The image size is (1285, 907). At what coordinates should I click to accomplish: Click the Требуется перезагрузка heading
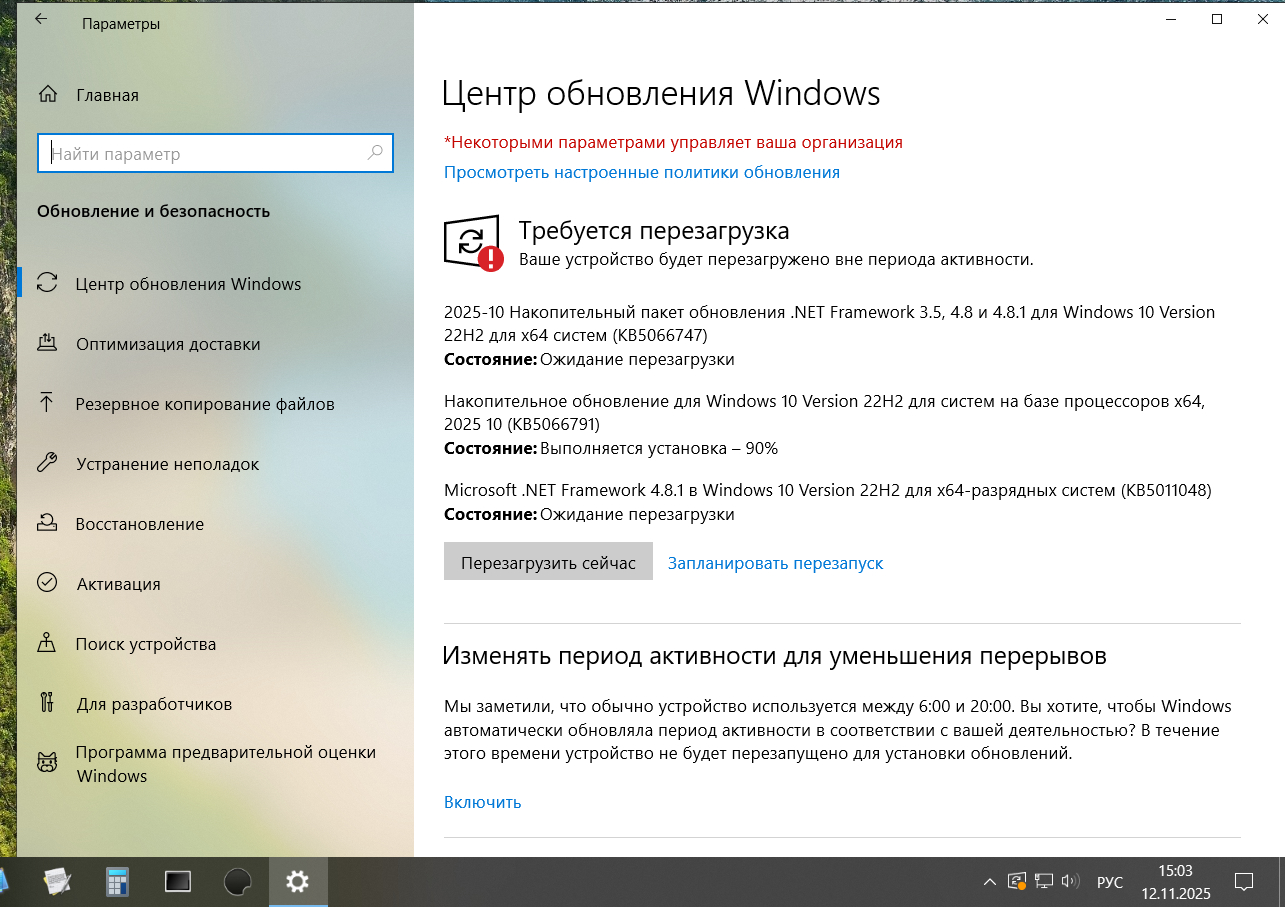pos(654,231)
